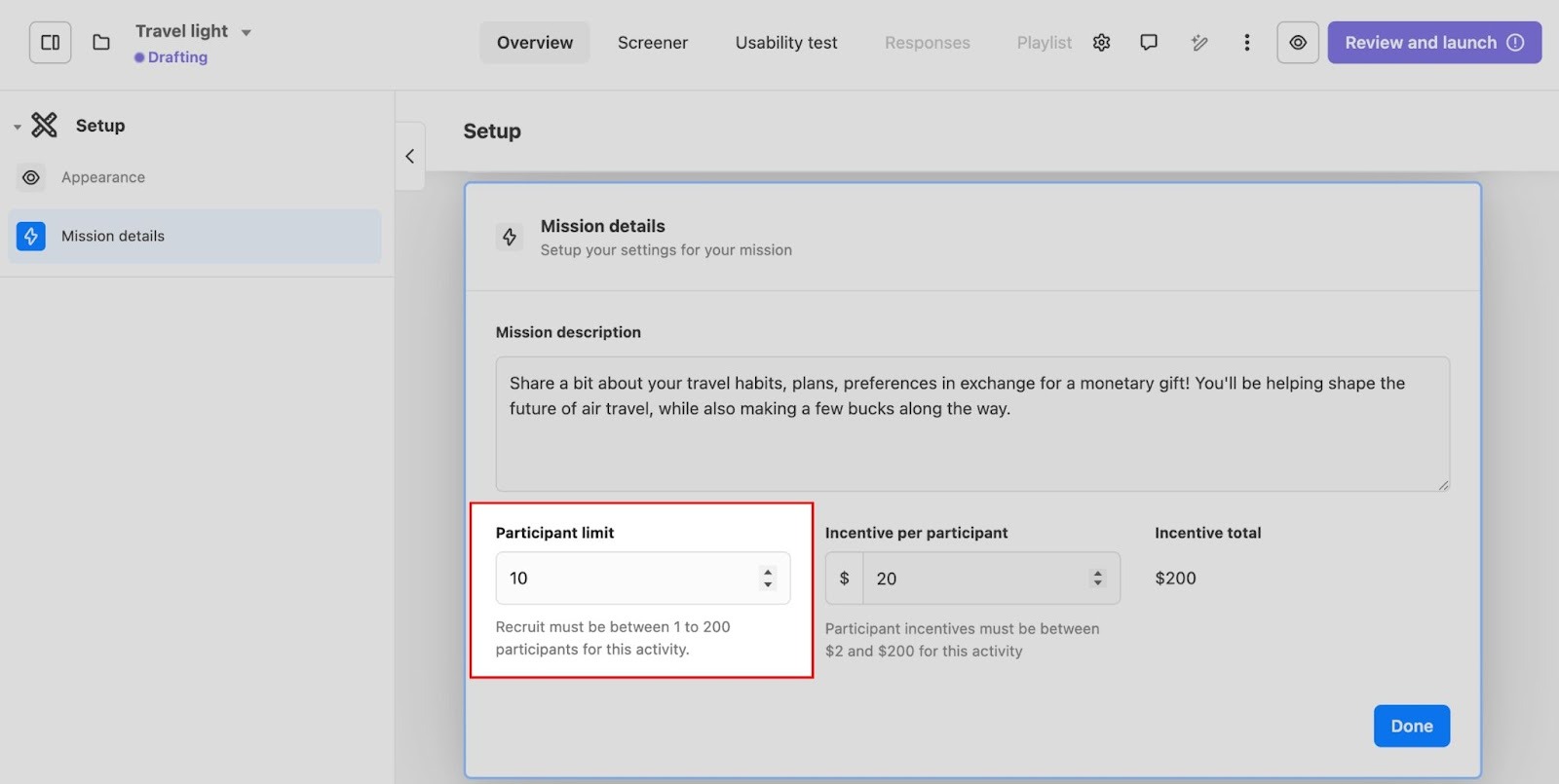Click the Mission details lightning icon in the sidebar

[31, 236]
